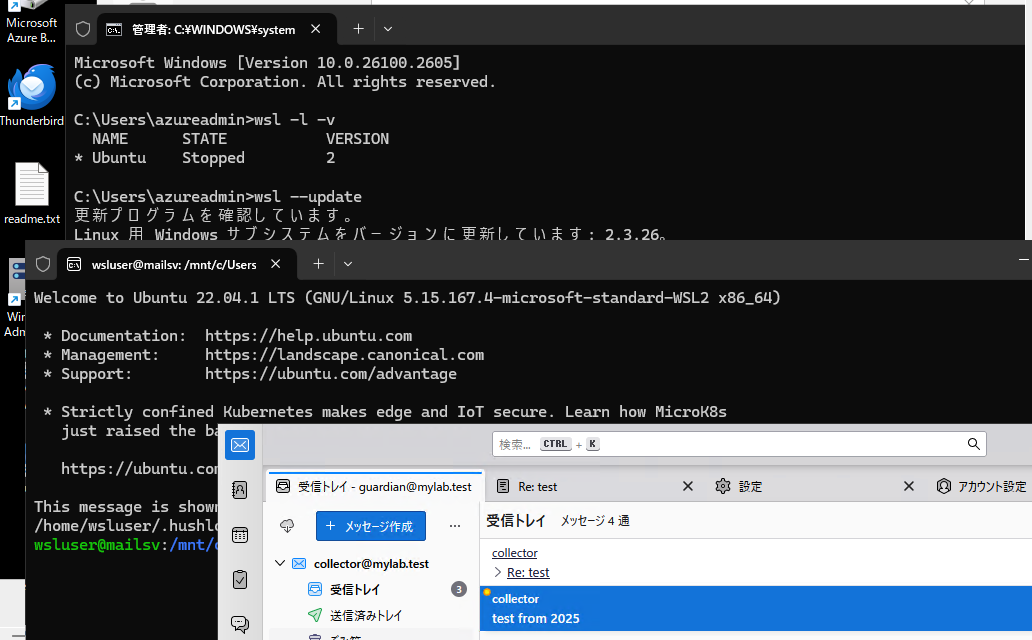Close the Re: test tab
This screenshot has width=1032, height=640.
tap(688, 486)
